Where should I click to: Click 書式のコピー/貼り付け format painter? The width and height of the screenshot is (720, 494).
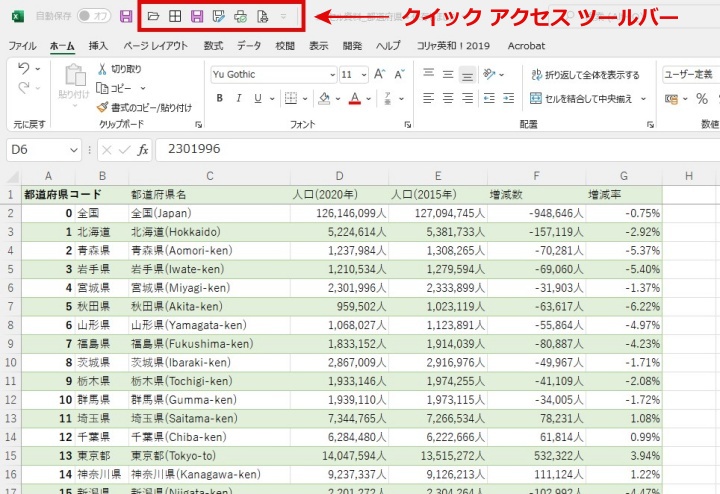(x=144, y=107)
